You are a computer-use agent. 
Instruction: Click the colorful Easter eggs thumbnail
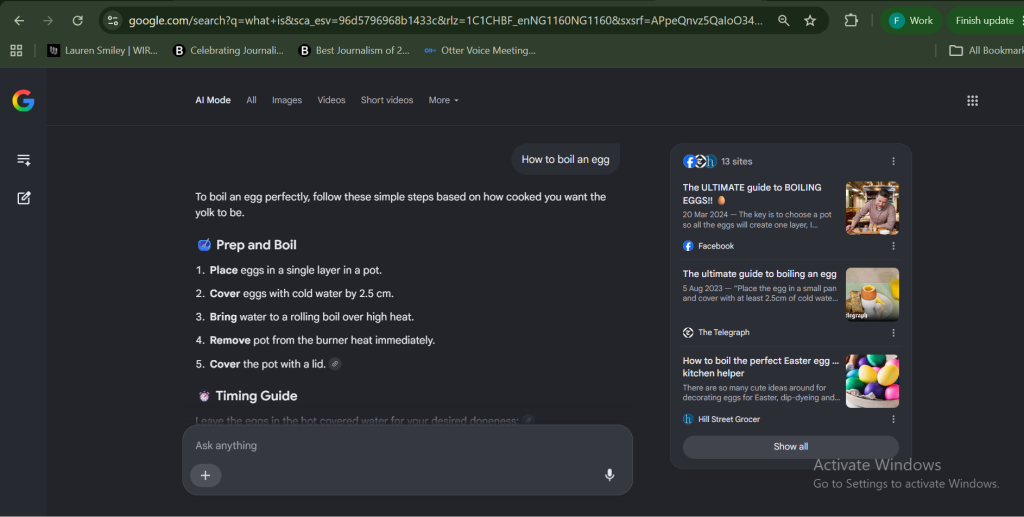pyautogui.click(x=872, y=381)
